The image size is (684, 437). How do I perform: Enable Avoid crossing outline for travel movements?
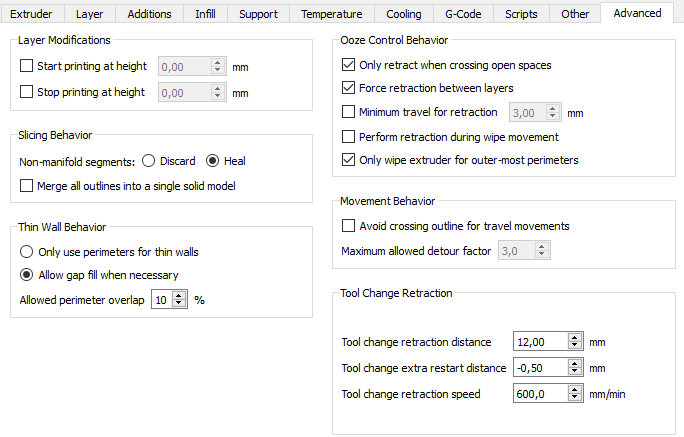click(x=349, y=226)
